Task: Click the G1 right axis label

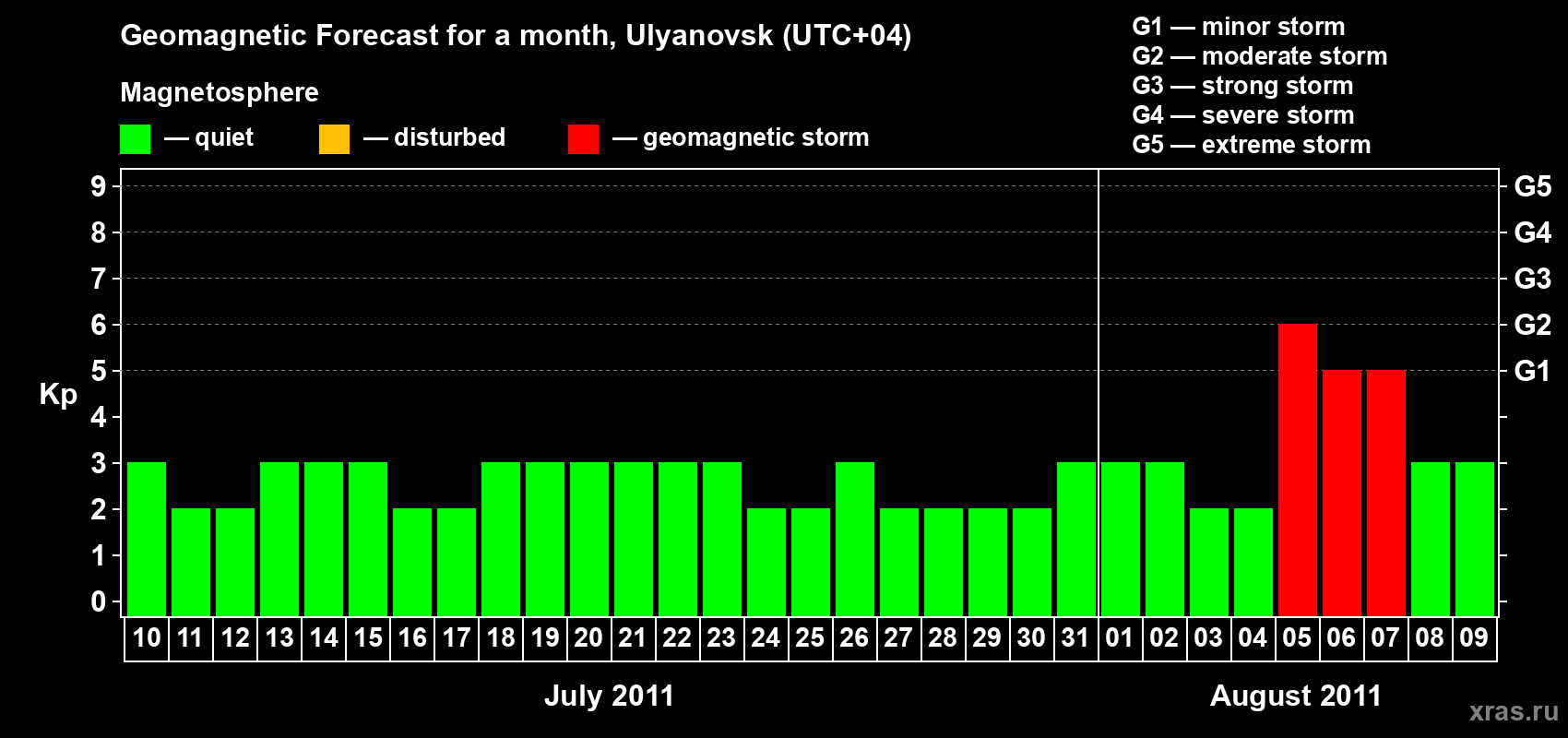Action: 1533,371
